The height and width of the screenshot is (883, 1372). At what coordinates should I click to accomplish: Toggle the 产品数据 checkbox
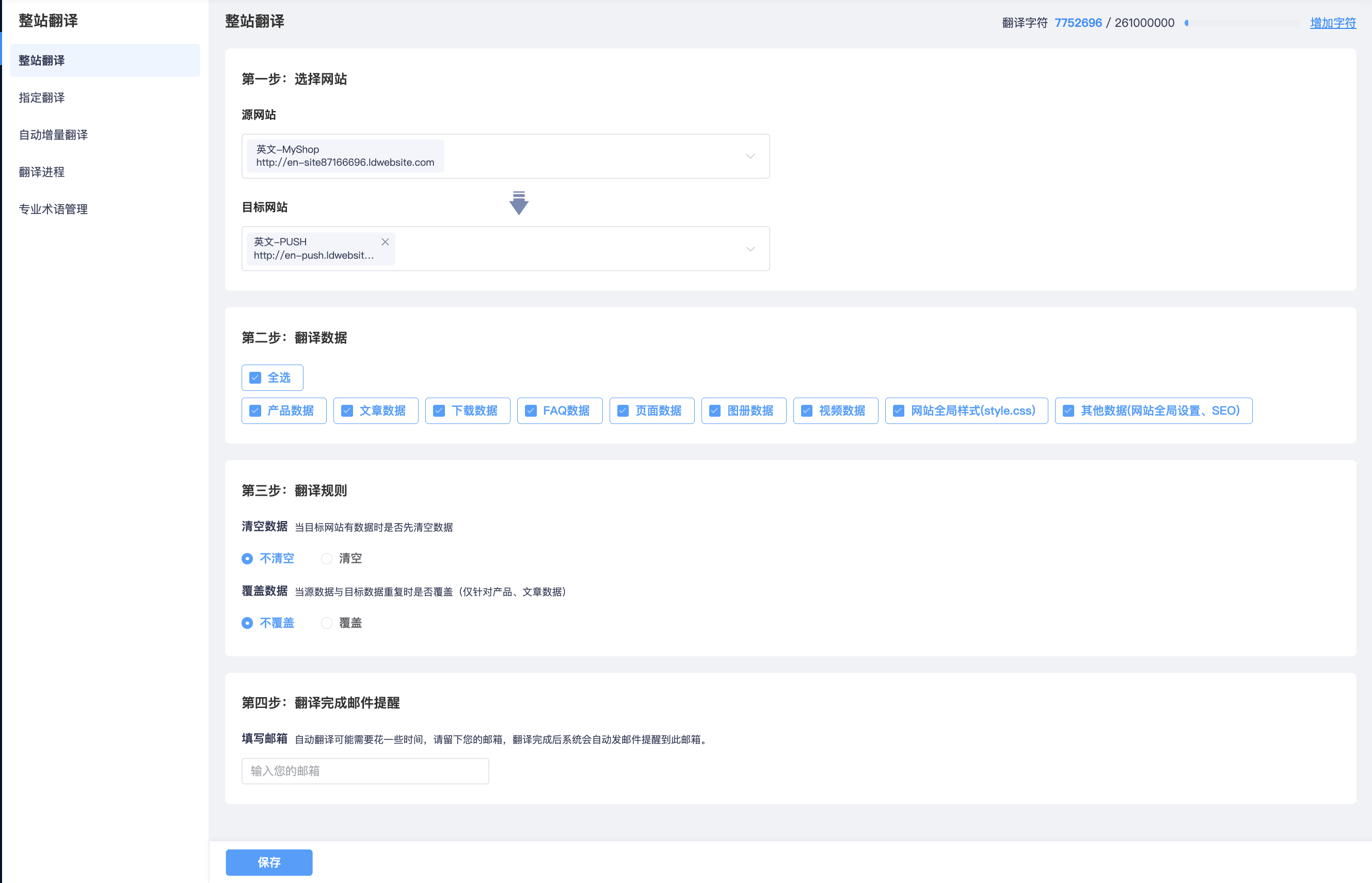point(256,411)
